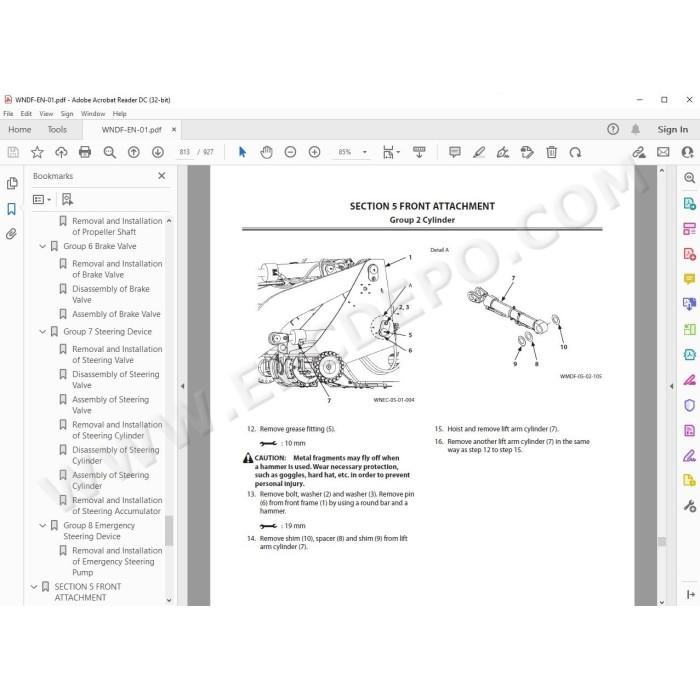Print the document with the printer icon
The height and width of the screenshot is (700, 700).
85,152
